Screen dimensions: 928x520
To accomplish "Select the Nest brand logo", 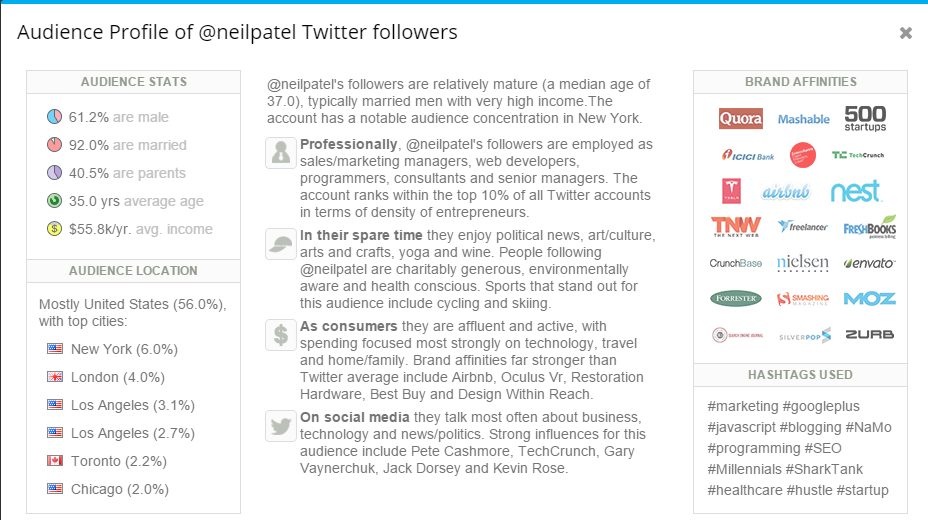I will (x=856, y=191).
